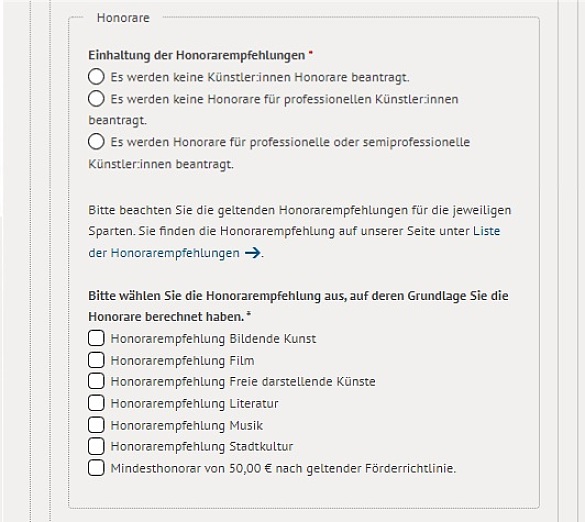Click the 'Honorarempfehlung Musik' label text
The image size is (585, 522).
tap(187, 425)
